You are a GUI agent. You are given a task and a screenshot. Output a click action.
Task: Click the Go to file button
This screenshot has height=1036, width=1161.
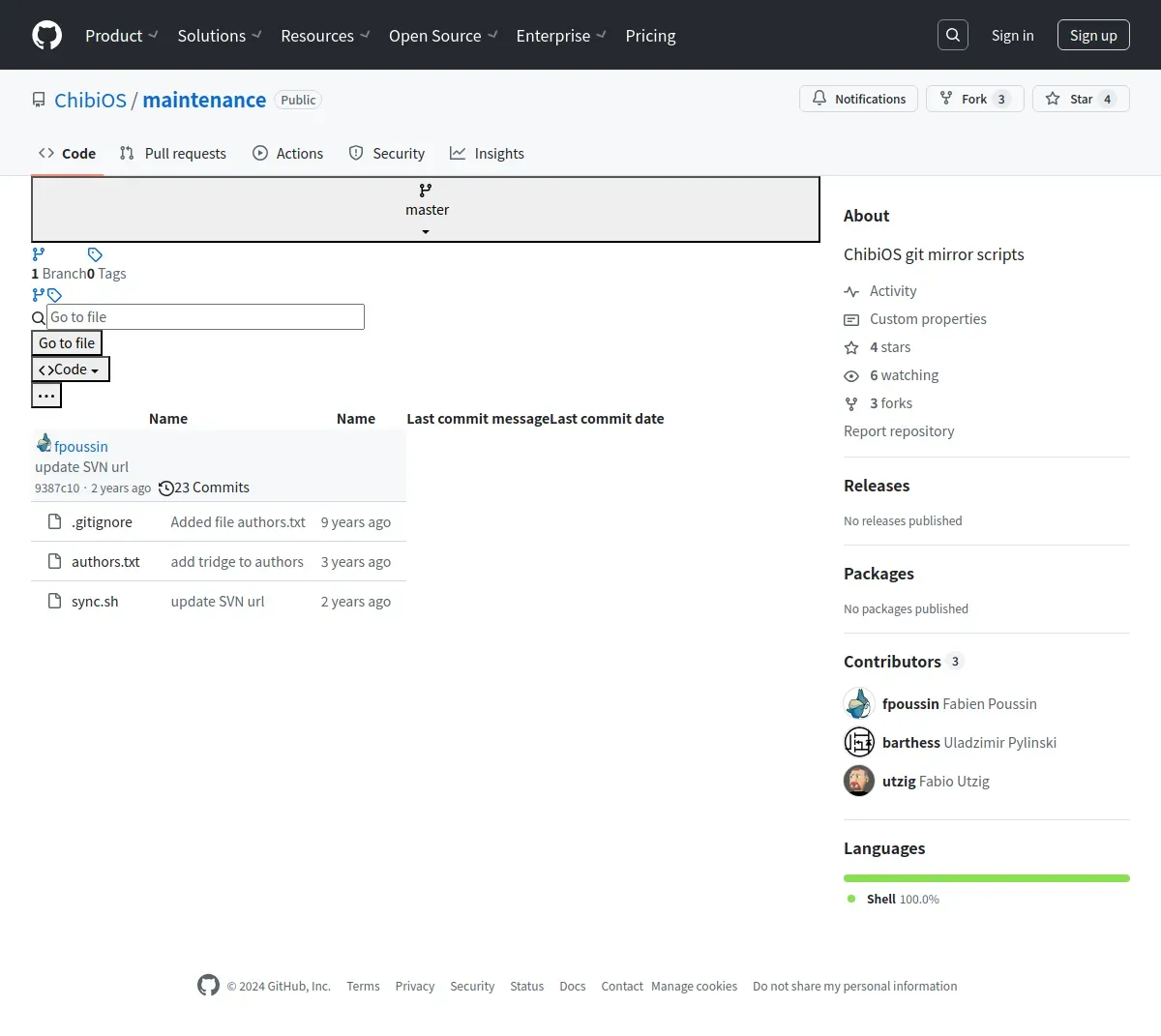pos(67,343)
